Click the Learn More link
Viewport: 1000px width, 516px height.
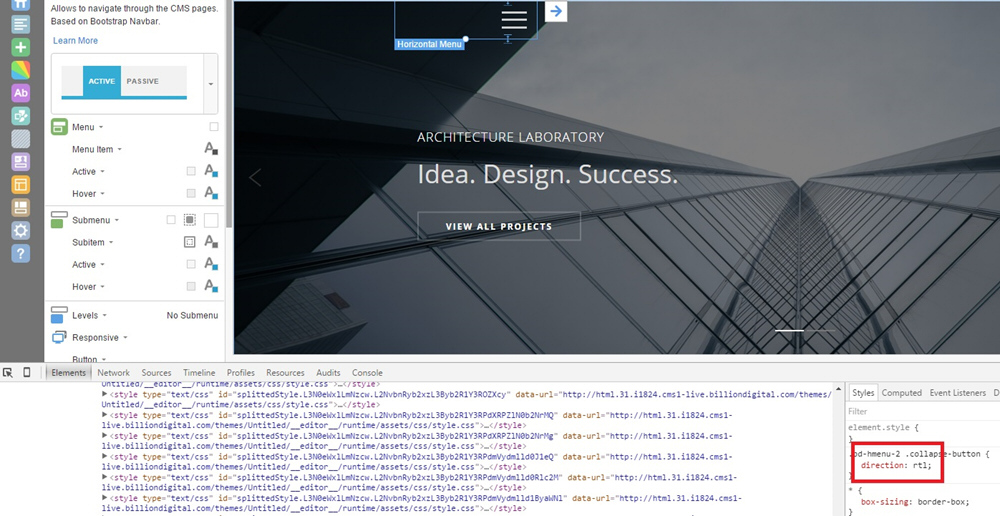[x=75, y=40]
